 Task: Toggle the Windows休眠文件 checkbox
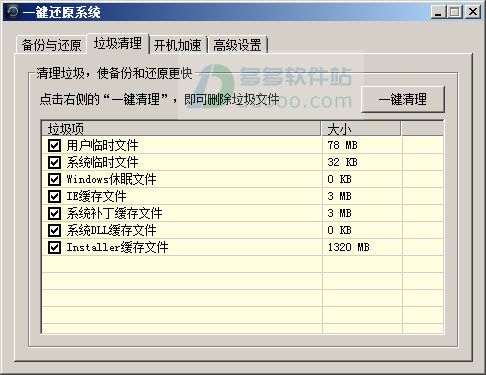coord(54,179)
